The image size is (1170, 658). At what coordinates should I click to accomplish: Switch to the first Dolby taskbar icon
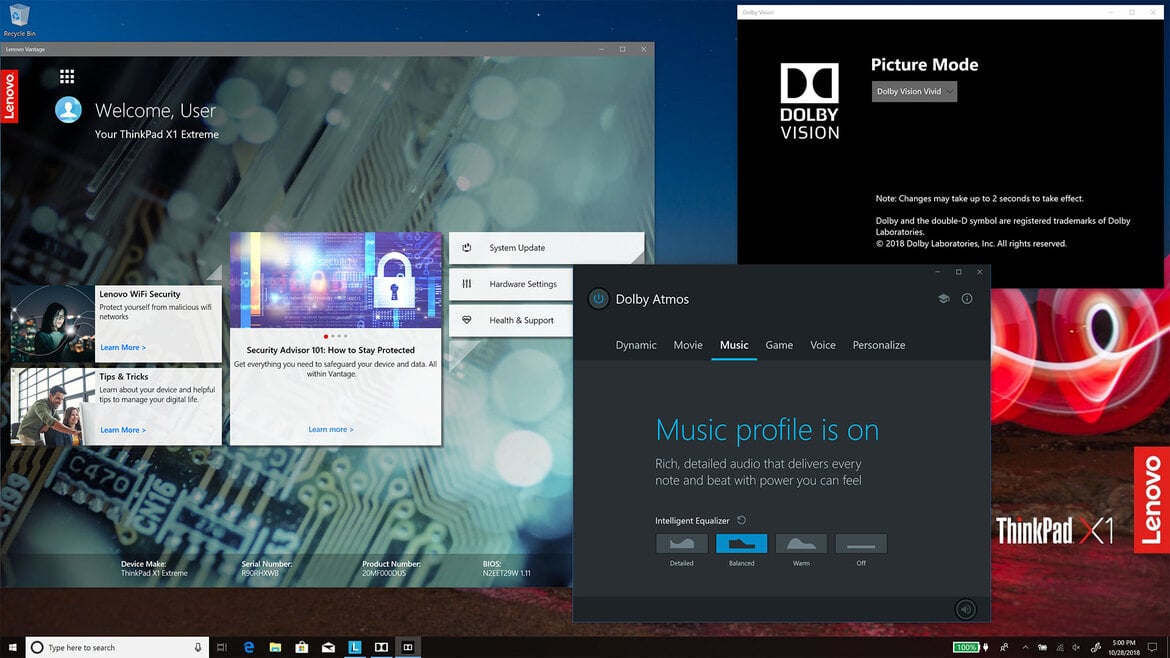[x=381, y=647]
